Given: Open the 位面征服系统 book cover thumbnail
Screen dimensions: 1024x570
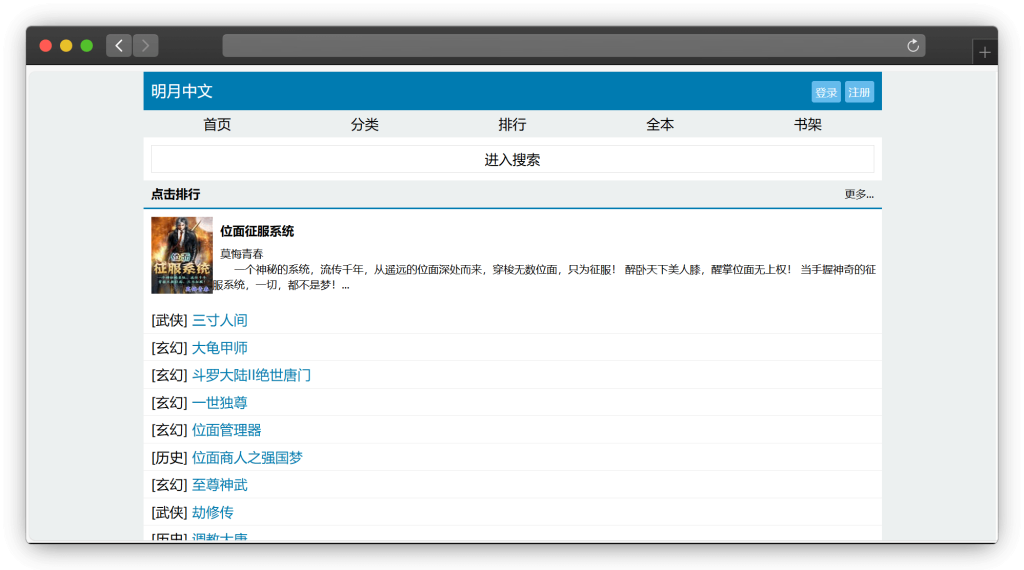Looking at the screenshot, I should [182, 255].
